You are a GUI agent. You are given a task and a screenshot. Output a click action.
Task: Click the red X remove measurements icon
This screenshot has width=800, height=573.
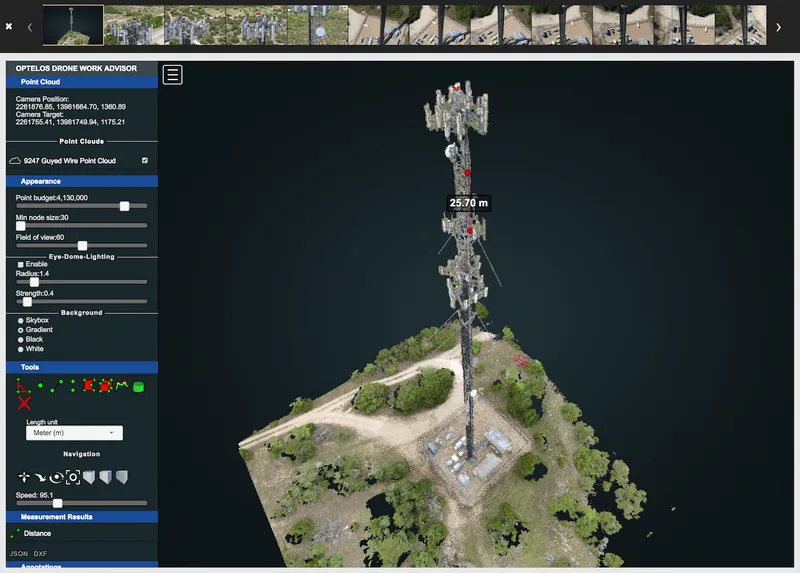coord(24,403)
